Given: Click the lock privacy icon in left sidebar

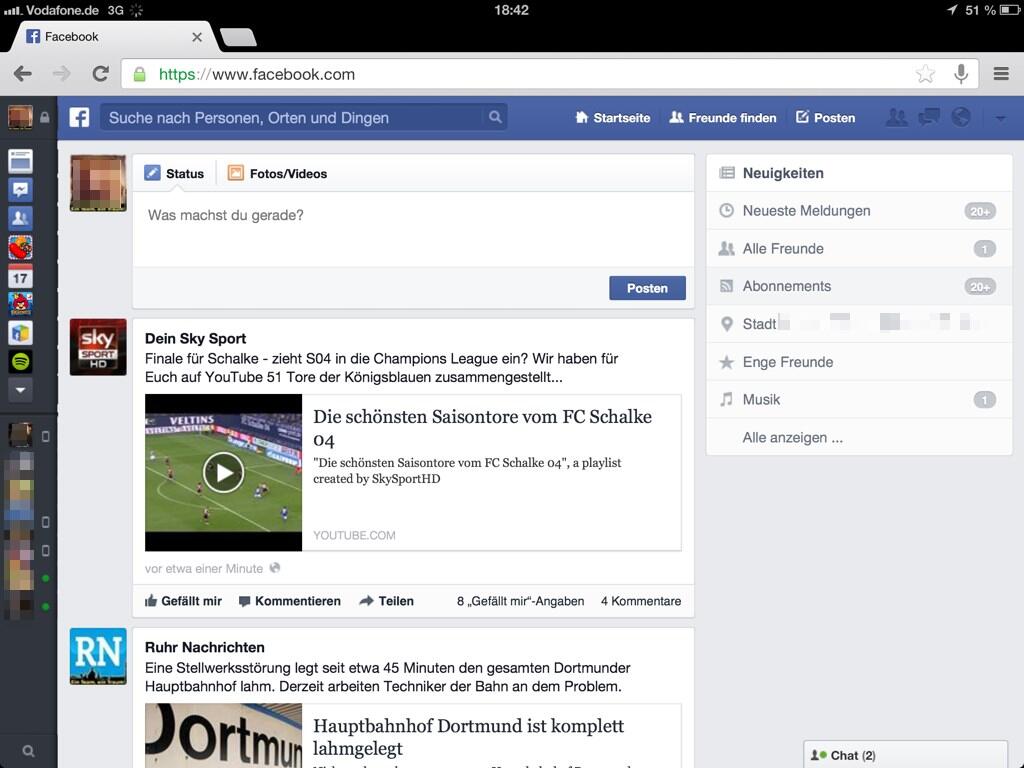Looking at the screenshot, I should click(x=44, y=118).
